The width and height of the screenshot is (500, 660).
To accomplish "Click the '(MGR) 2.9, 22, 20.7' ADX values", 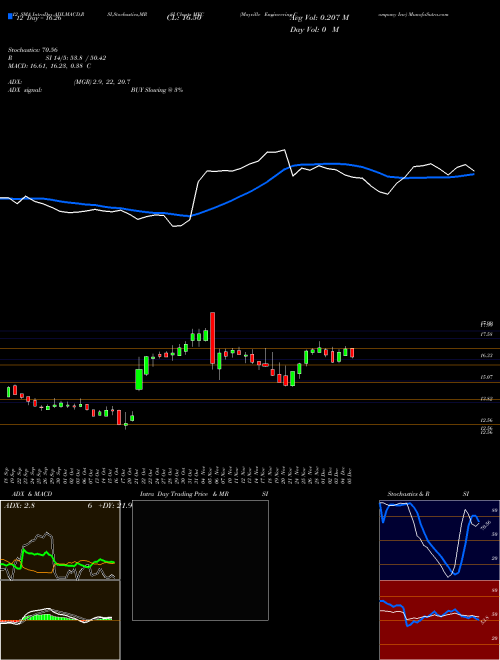I will click(x=101, y=82).
